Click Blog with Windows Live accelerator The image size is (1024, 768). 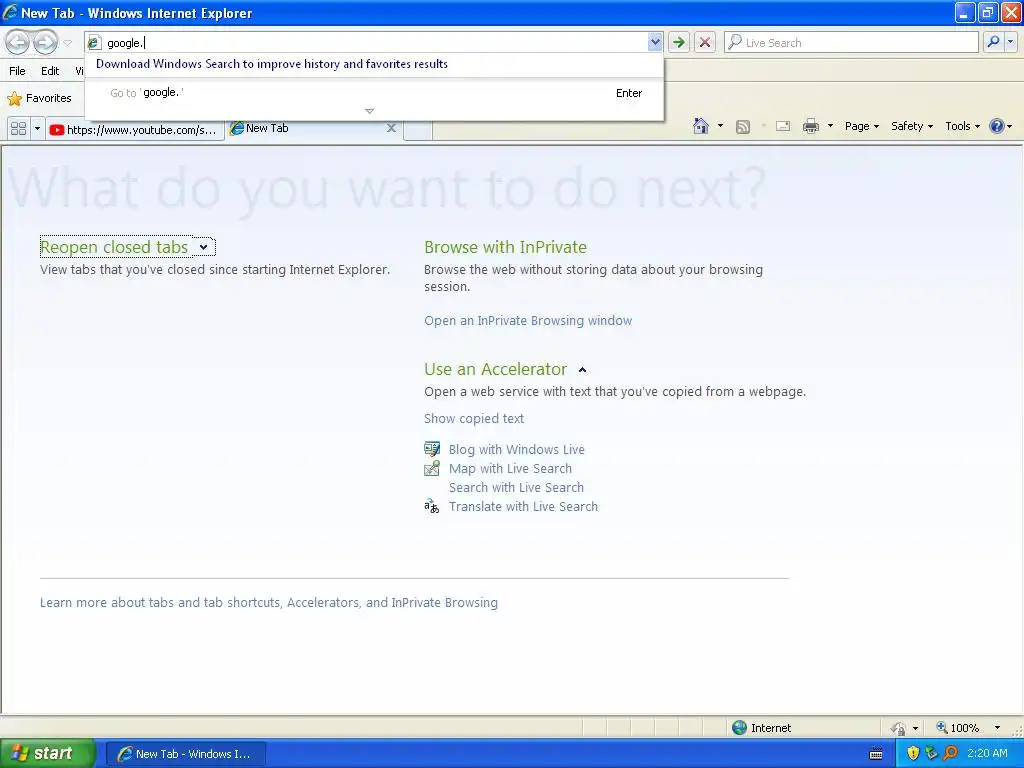tap(517, 449)
